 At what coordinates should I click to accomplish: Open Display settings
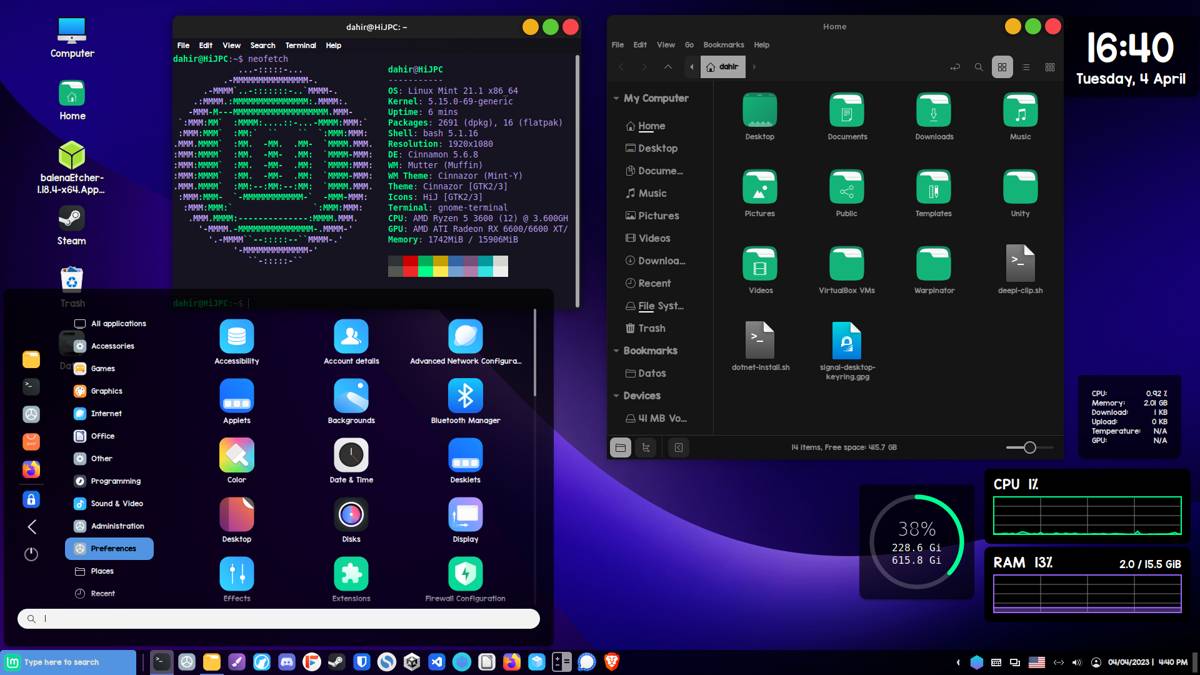point(465,520)
